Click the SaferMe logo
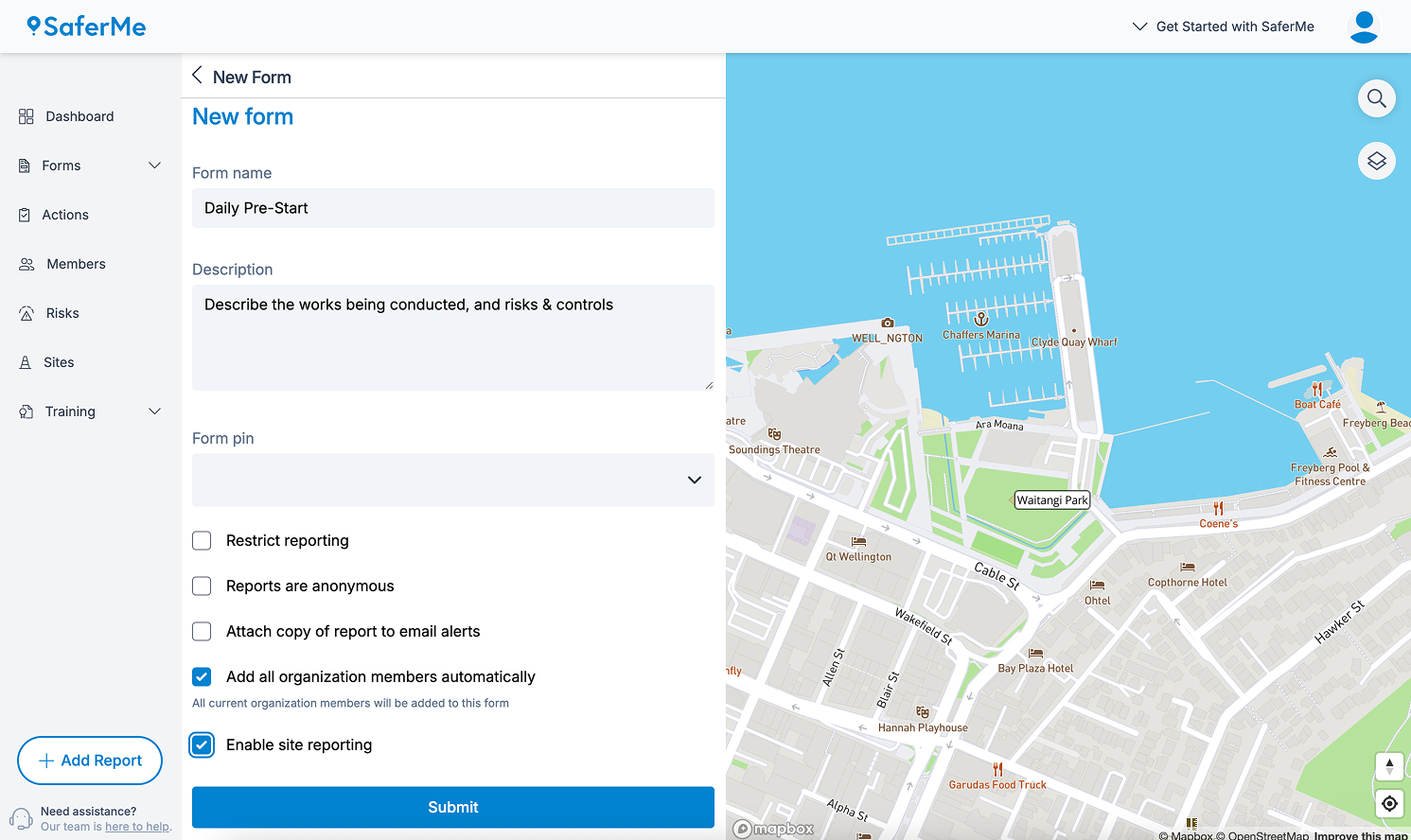 86,26
